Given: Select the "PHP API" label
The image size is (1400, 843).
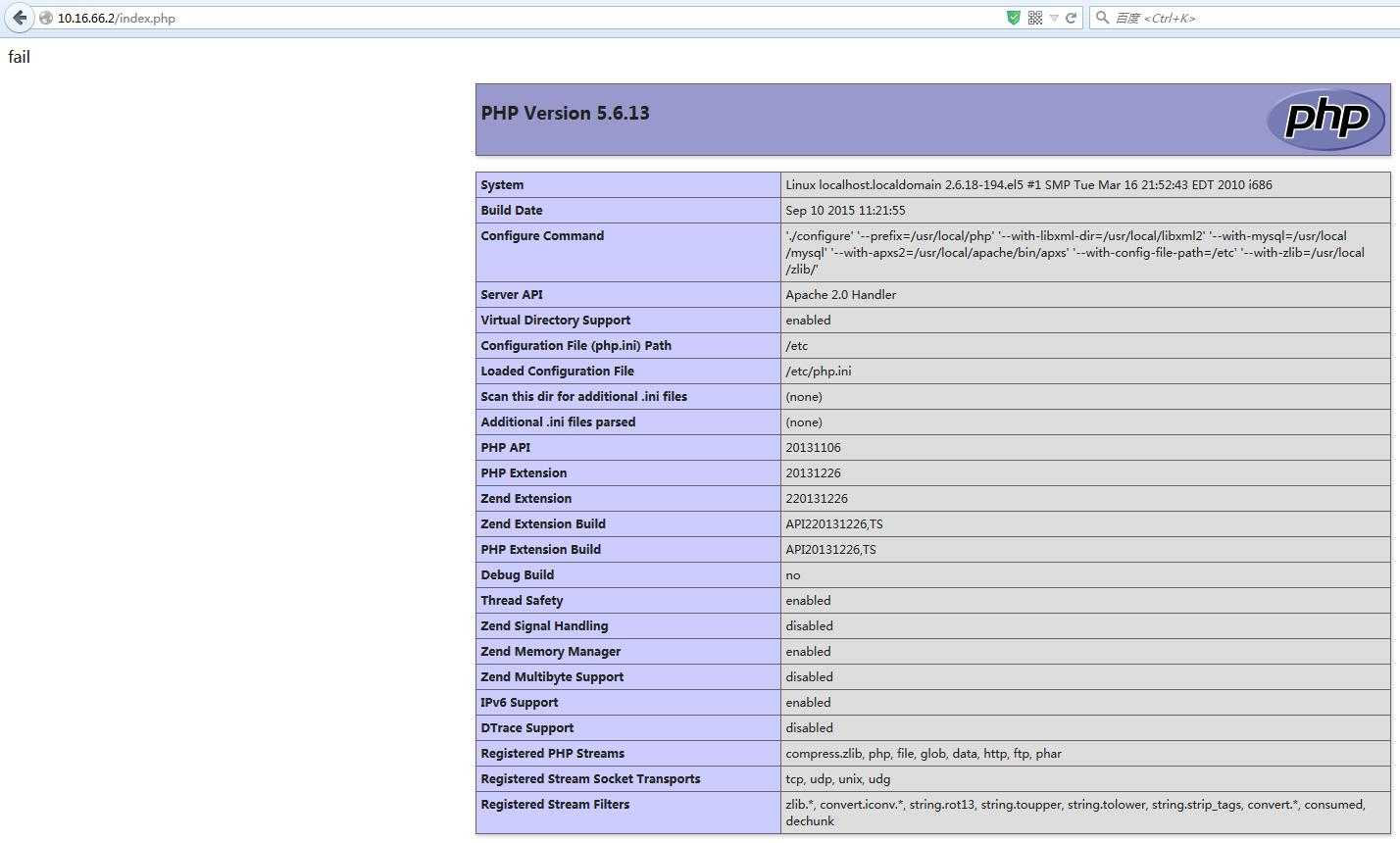Looking at the screenshot, I should click(x=505, y=447).
